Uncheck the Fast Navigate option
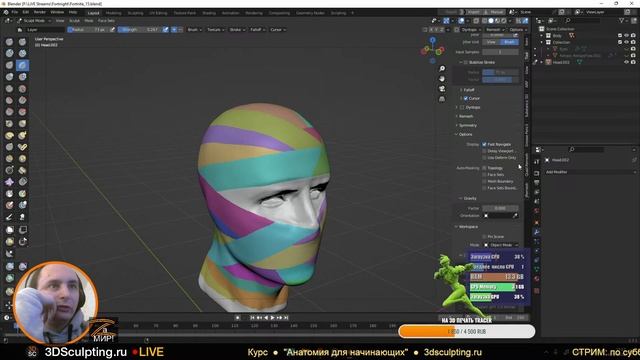The width and height of the screenshot is (640, 360). click(484, 144)
